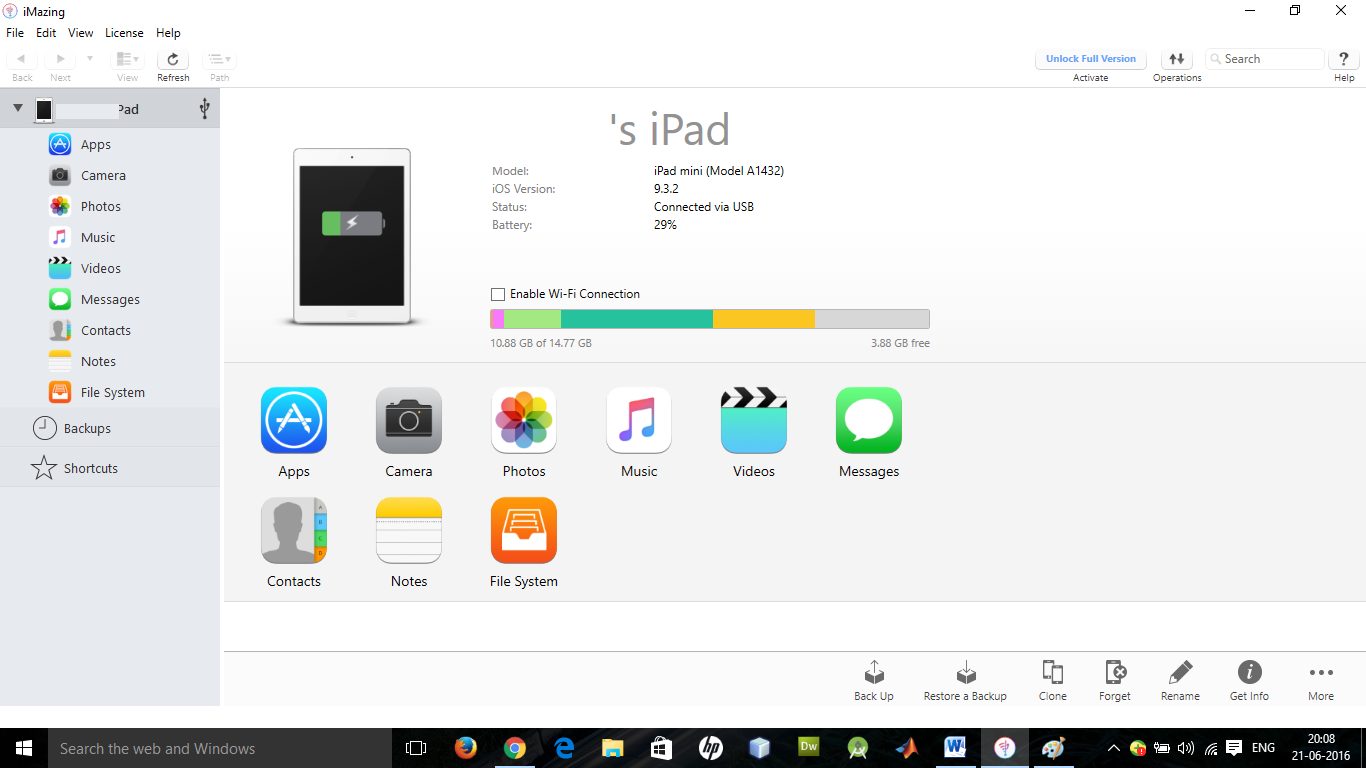Open the large Messages icon in main panel
The image size is (1366, 768).
(869, 421)
